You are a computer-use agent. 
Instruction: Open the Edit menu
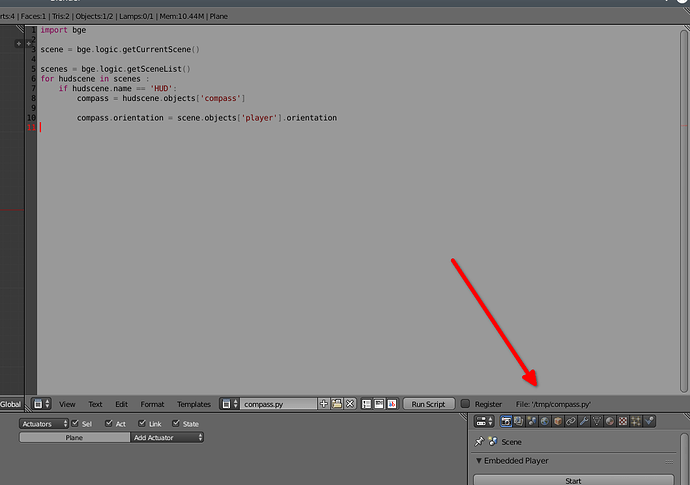[121, 404]
